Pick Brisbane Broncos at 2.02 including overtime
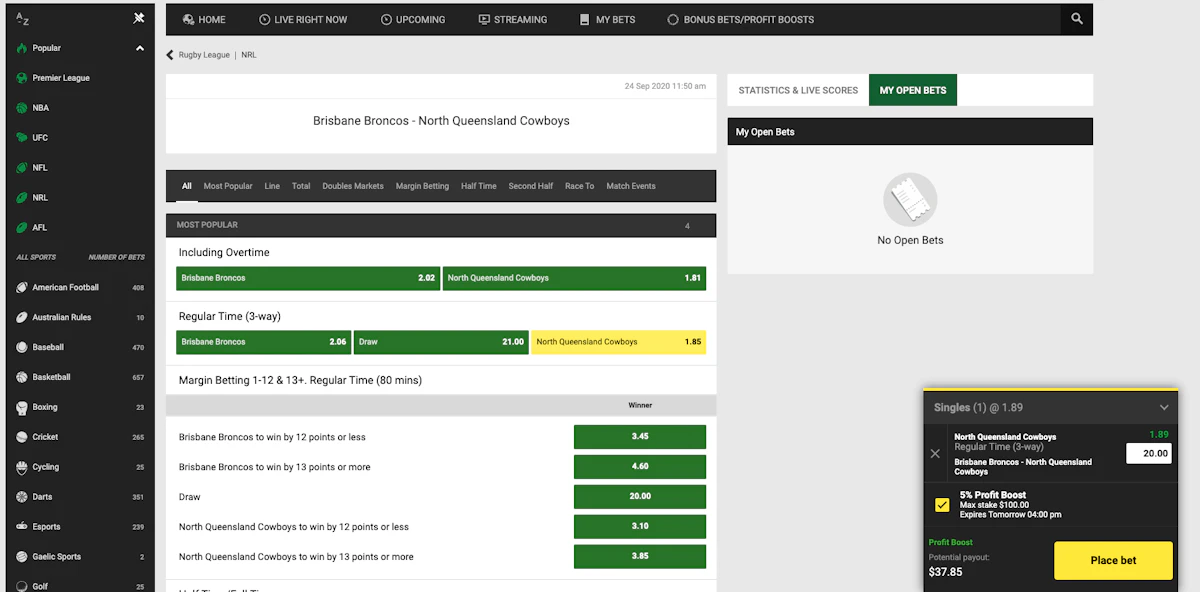1200x592 pixels. (308, 278)
